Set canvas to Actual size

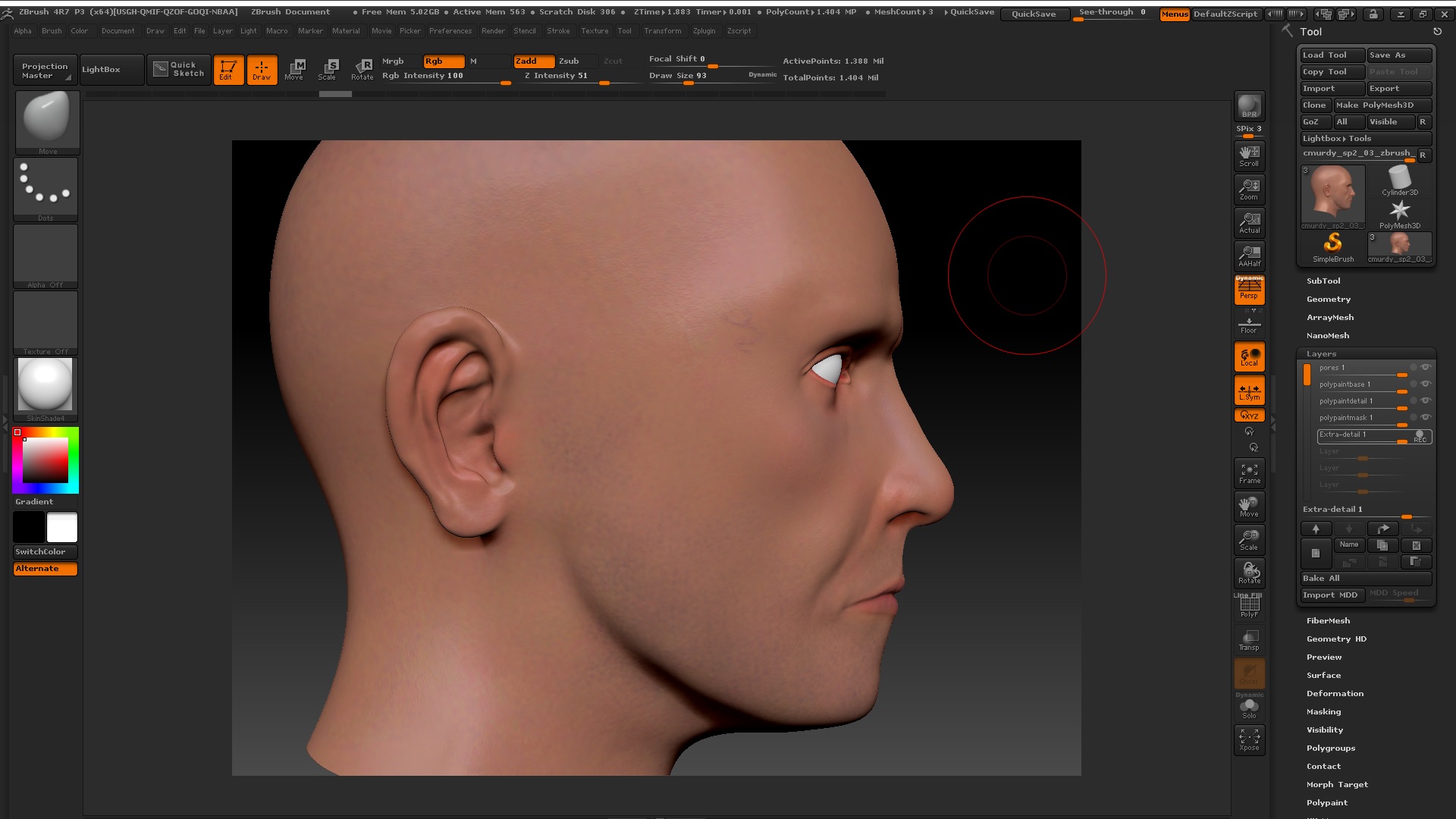(x=1249, y=222)
